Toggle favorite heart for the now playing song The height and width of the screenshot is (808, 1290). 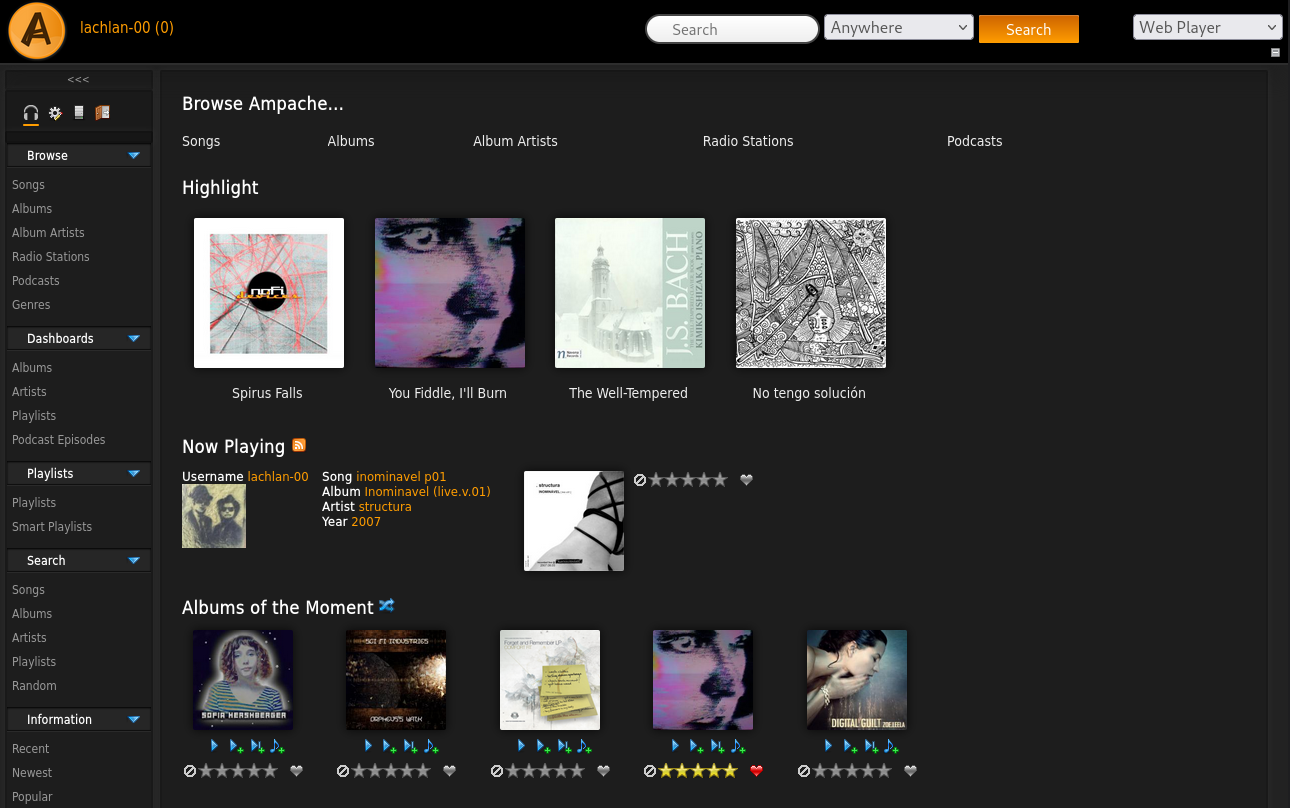(x=746, y=480)
